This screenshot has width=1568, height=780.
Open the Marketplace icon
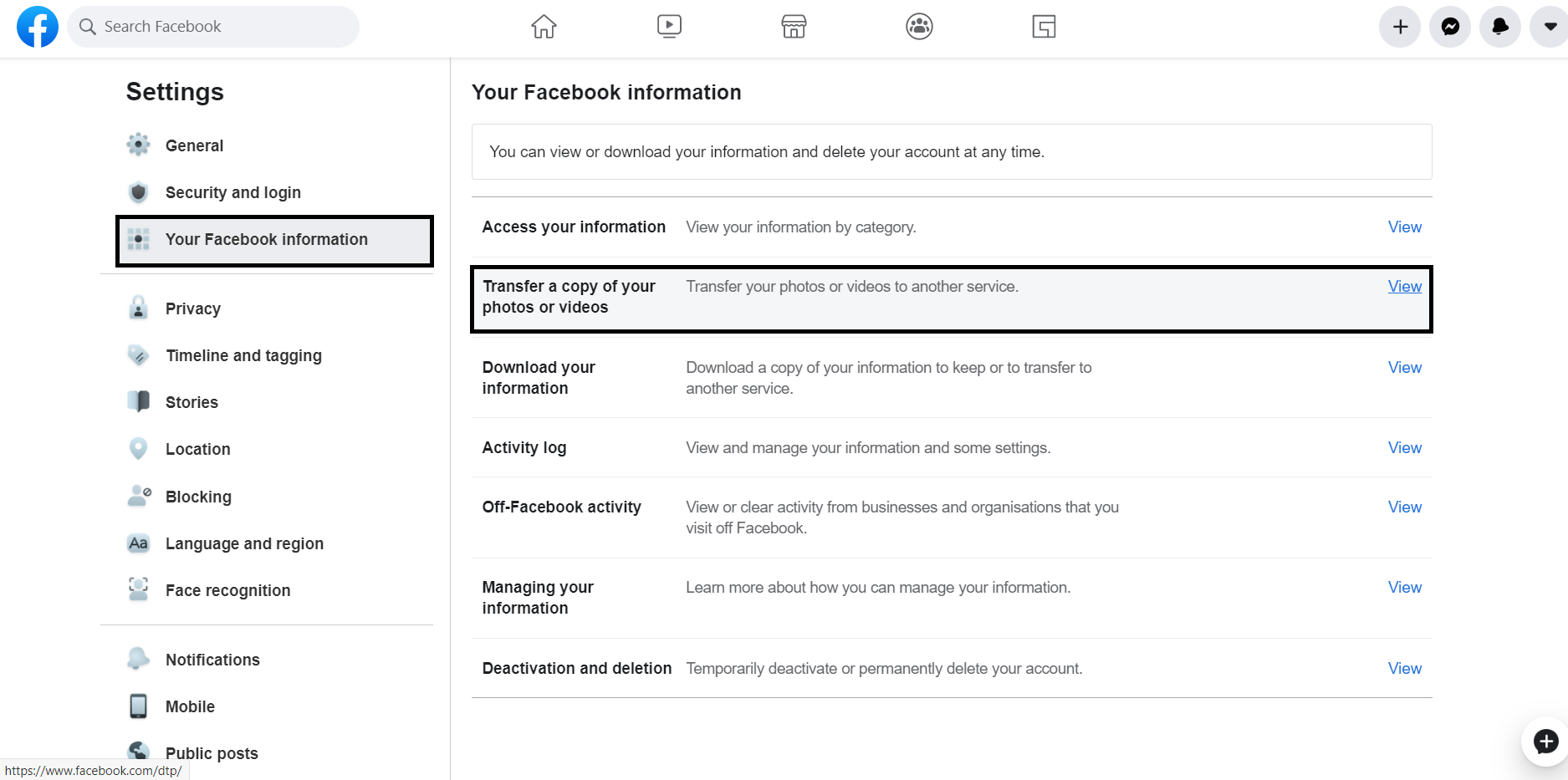794,27
